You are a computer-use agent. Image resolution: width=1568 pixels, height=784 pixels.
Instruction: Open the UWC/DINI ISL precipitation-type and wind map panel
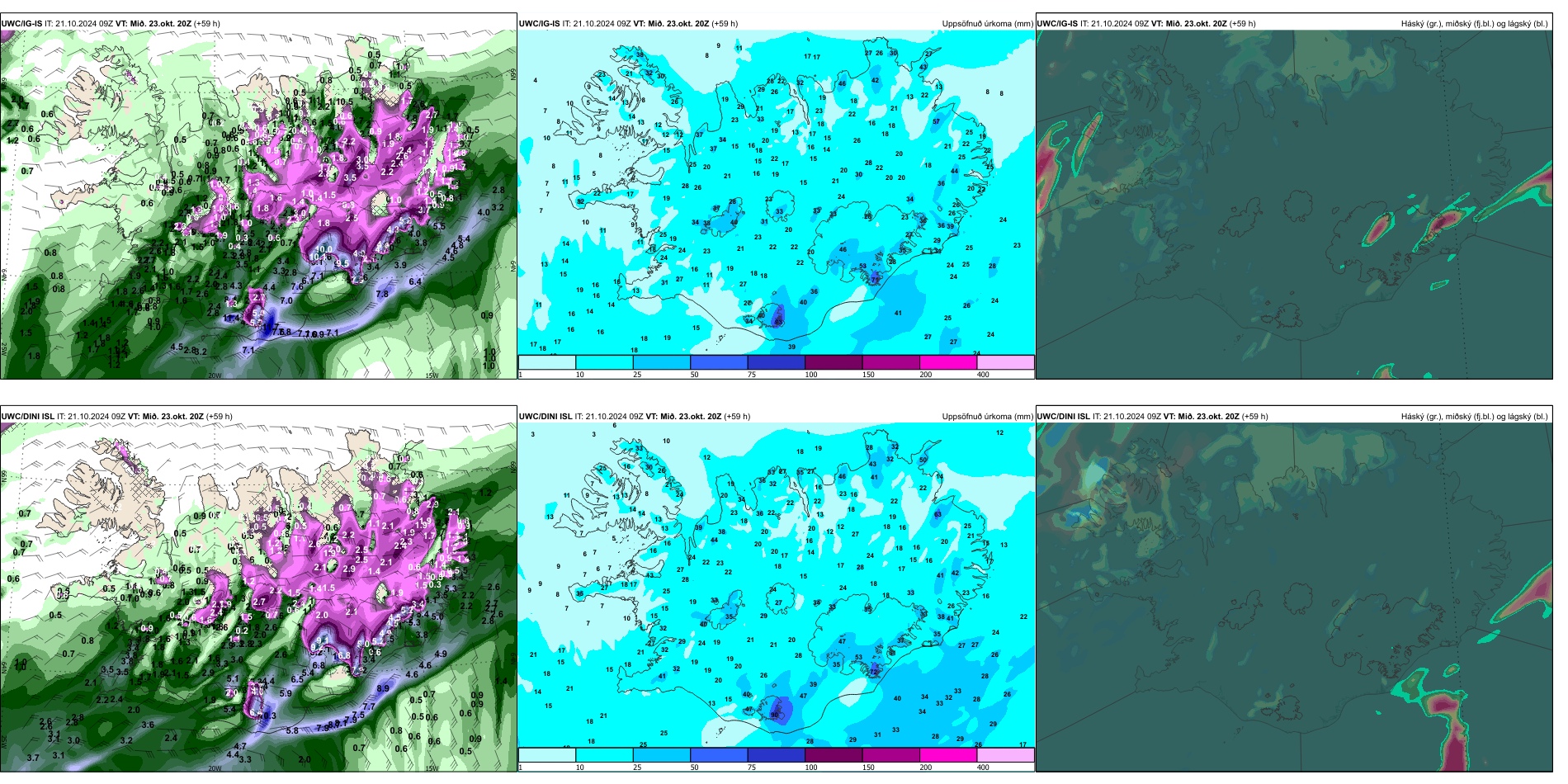(x=258, y=597)
